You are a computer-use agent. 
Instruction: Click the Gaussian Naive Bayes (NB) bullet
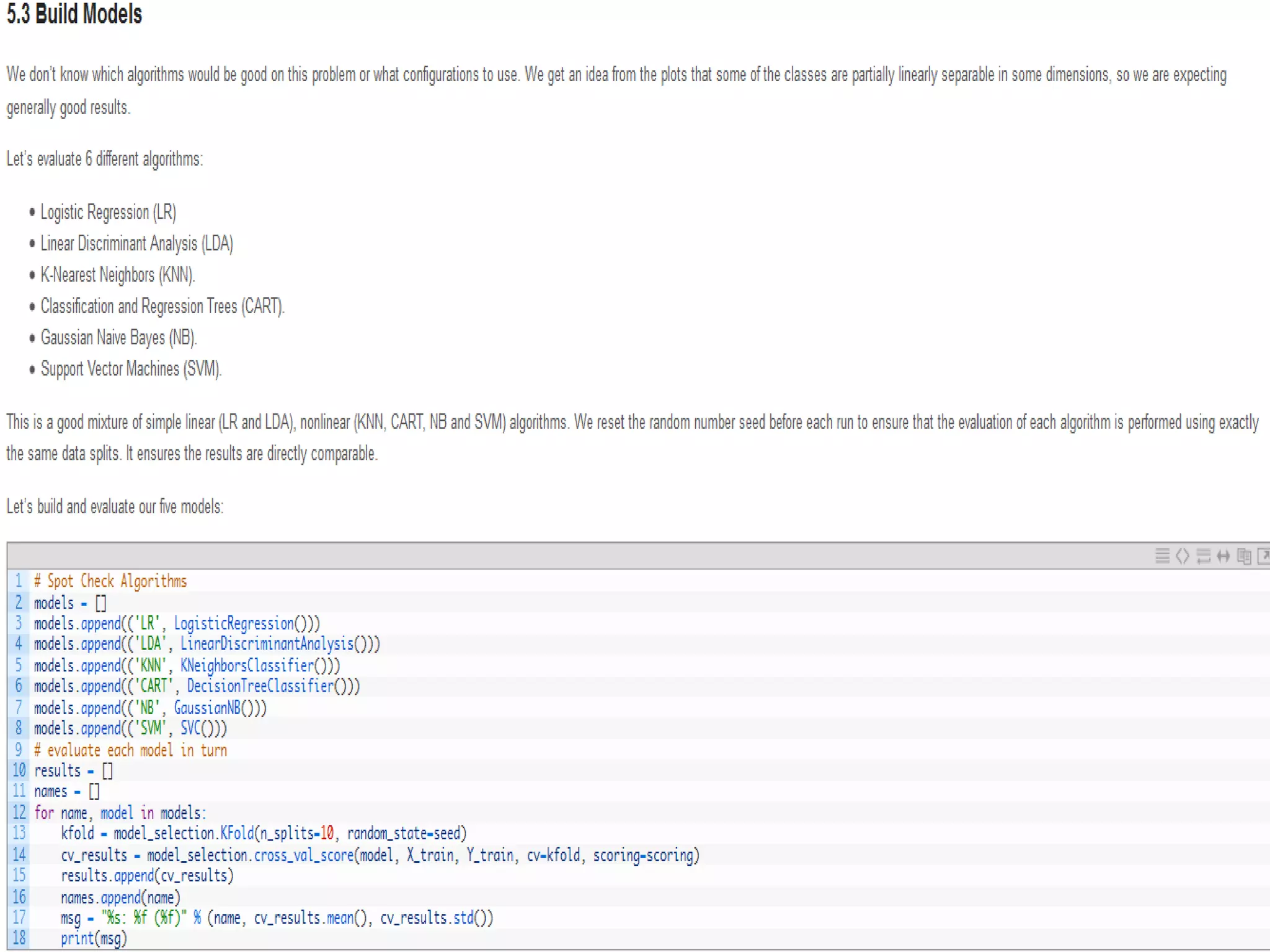[118, 338]
